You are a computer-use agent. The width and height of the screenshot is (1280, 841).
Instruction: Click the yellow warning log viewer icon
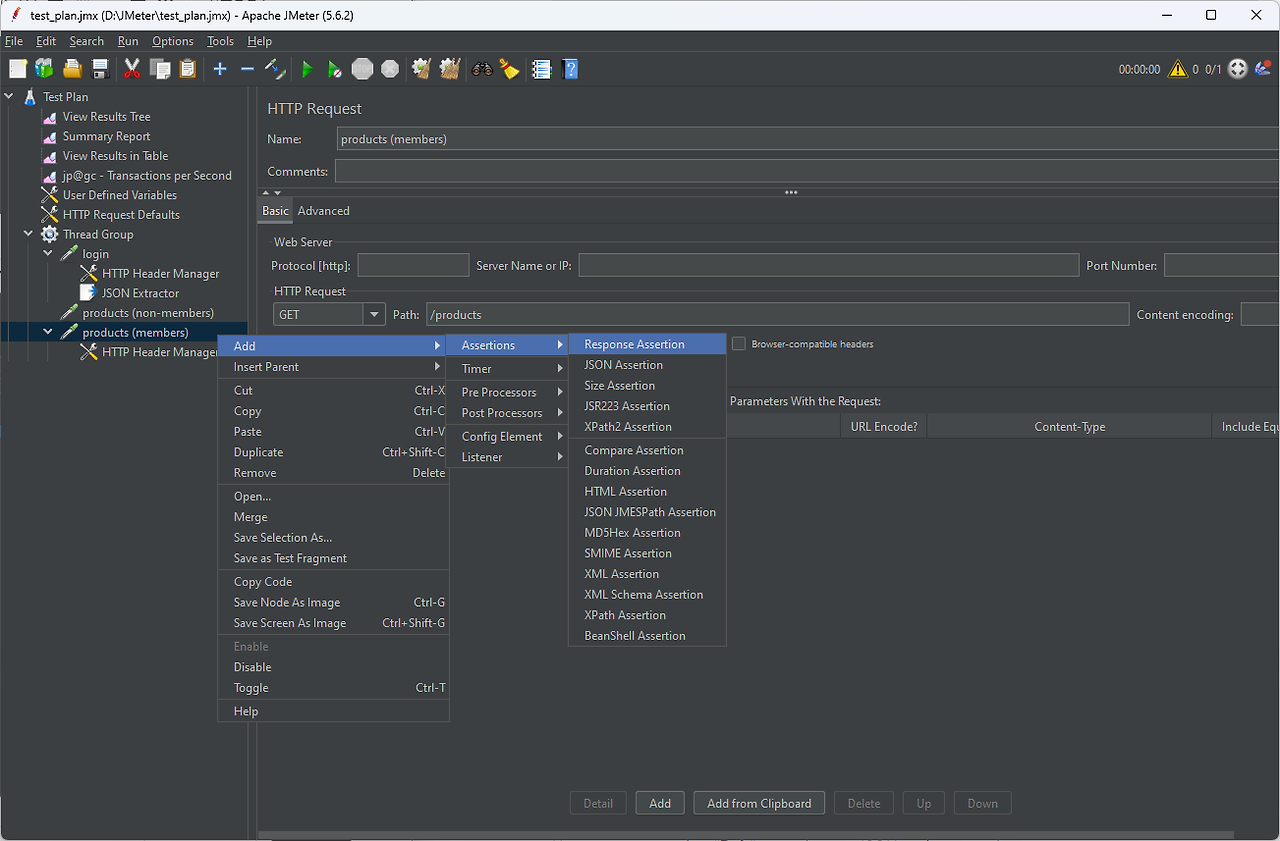click(x=1178, y=69)
